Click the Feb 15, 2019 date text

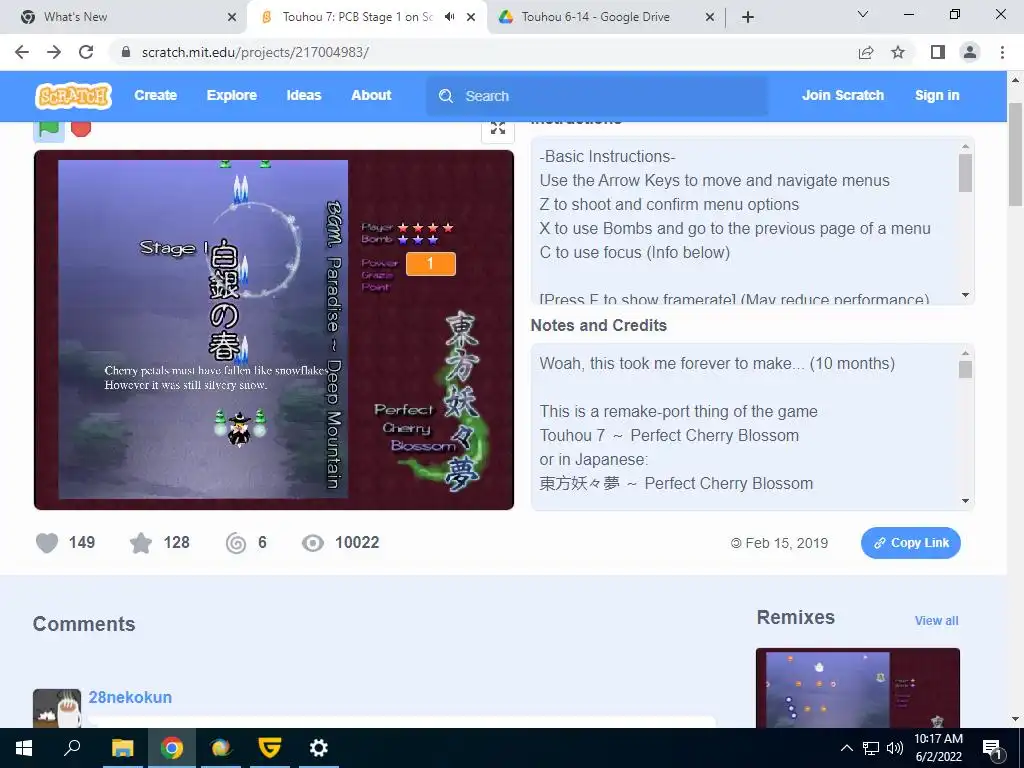click(786, 543)
